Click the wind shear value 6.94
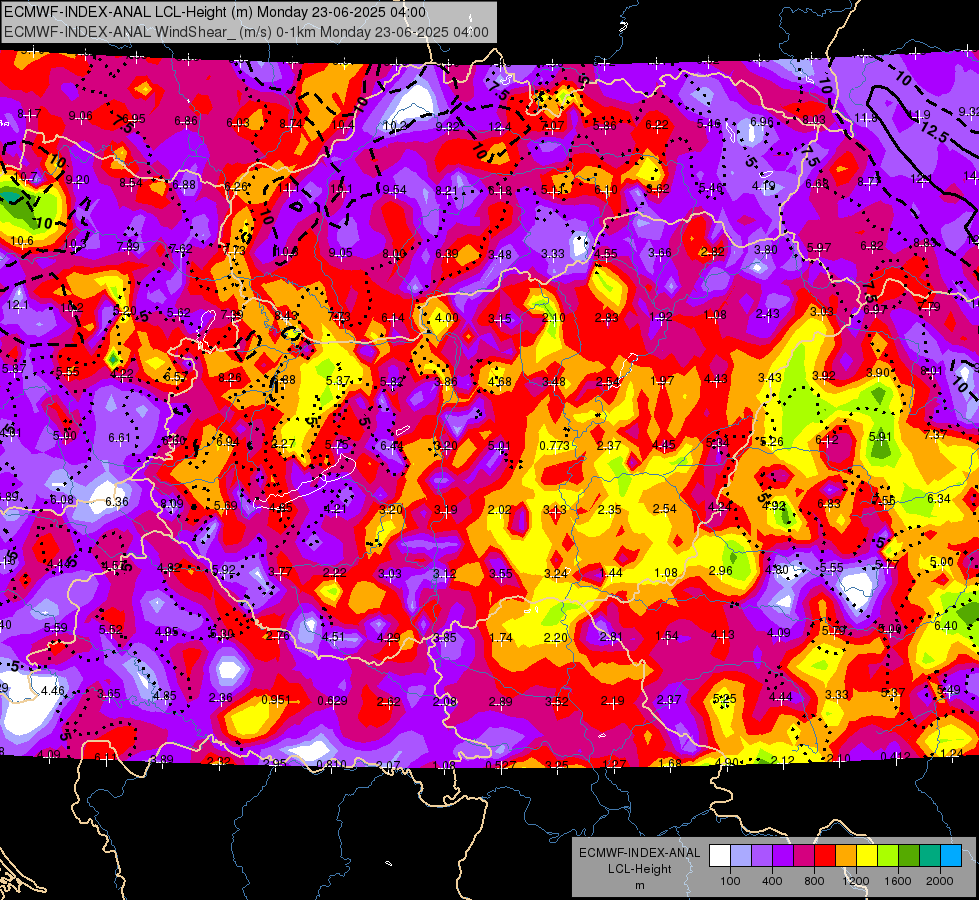Screen dimensions: 979x900 228,442
